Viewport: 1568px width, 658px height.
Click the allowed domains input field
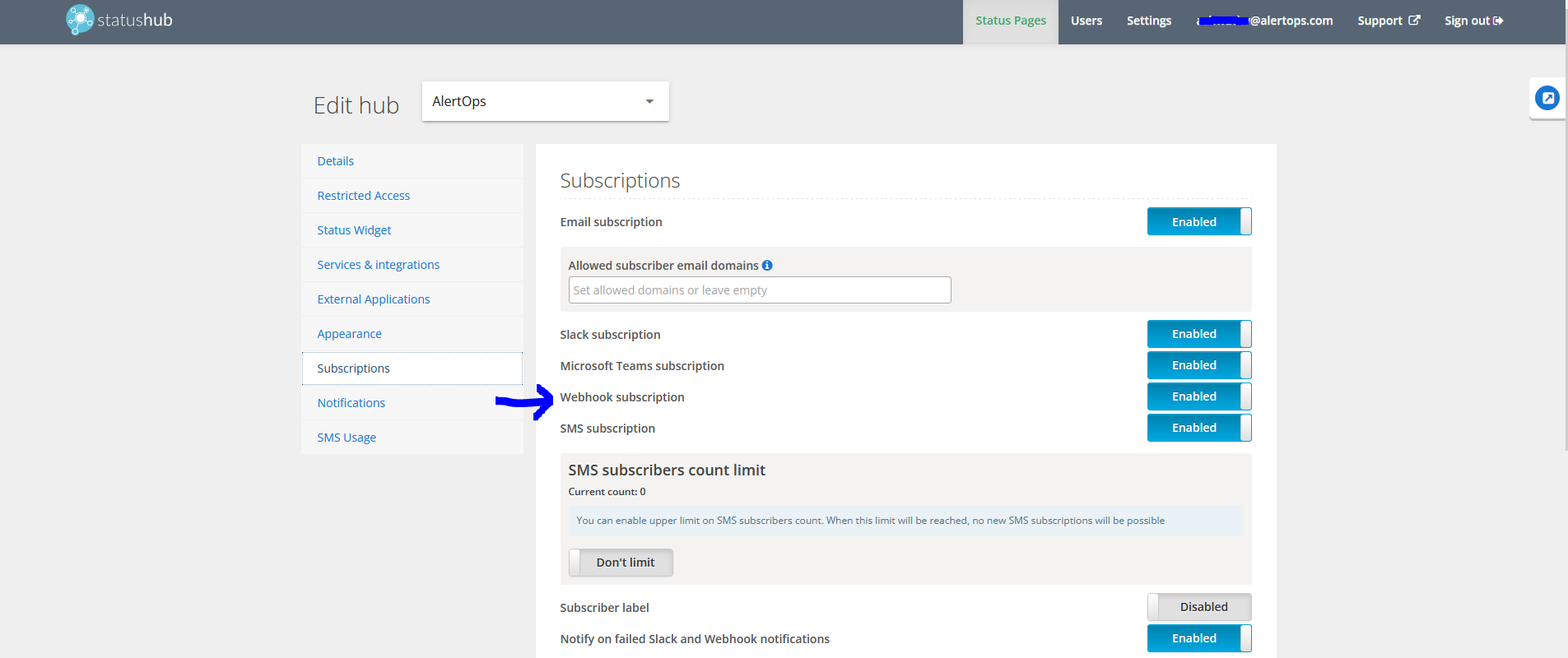pos(759,290)
